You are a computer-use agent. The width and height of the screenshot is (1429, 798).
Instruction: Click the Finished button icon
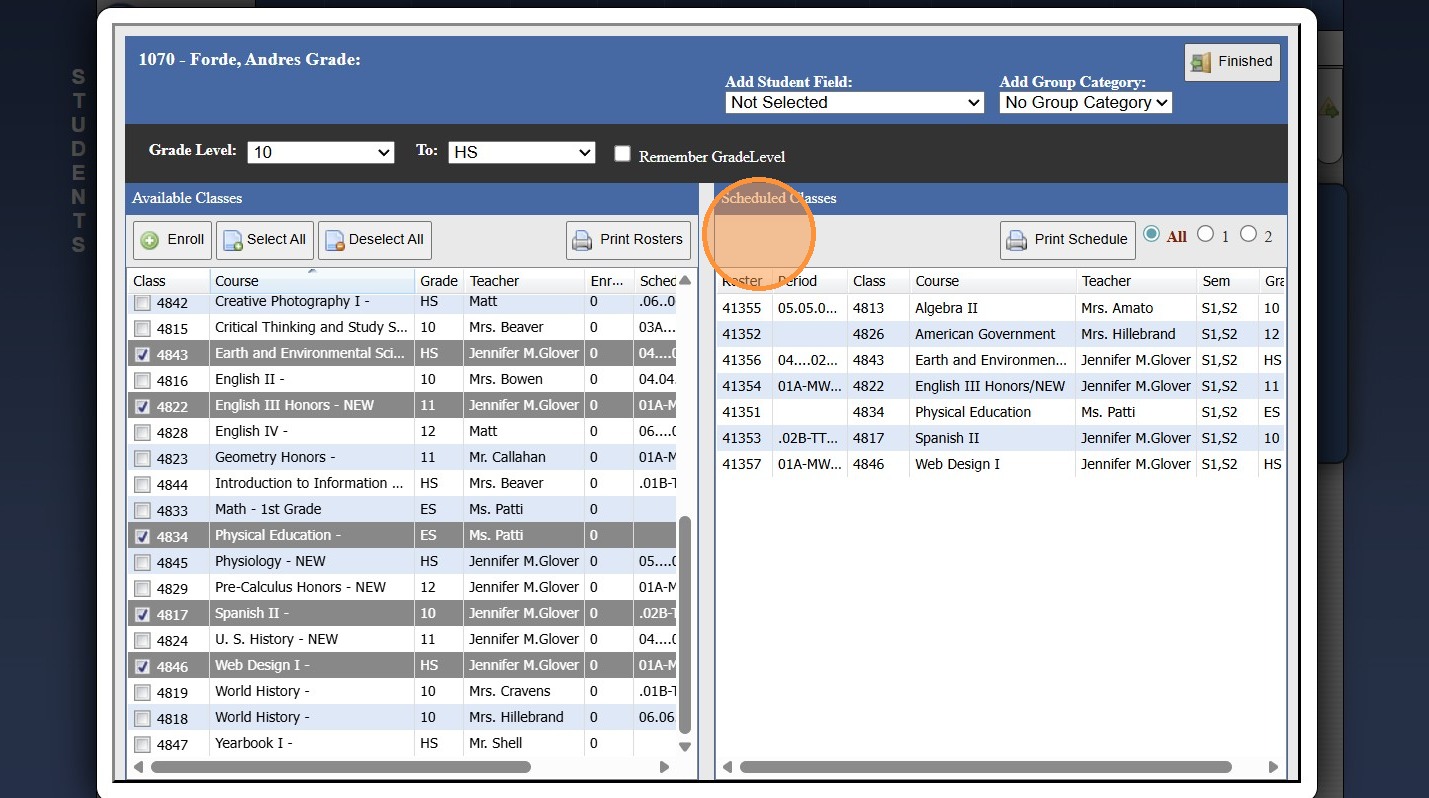(x=1200, y=62)
